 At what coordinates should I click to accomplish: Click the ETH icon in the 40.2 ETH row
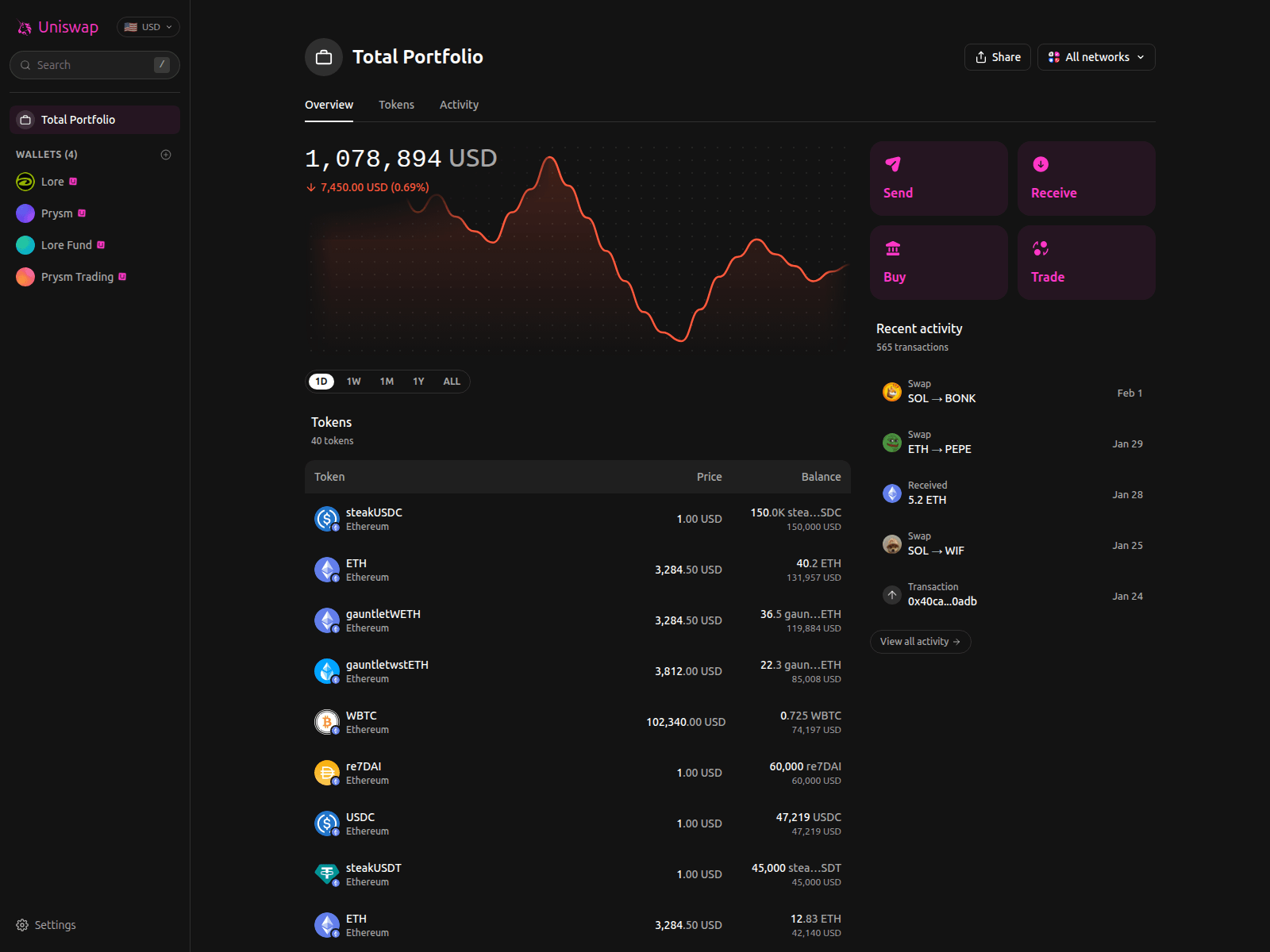(x=327, y=570)
